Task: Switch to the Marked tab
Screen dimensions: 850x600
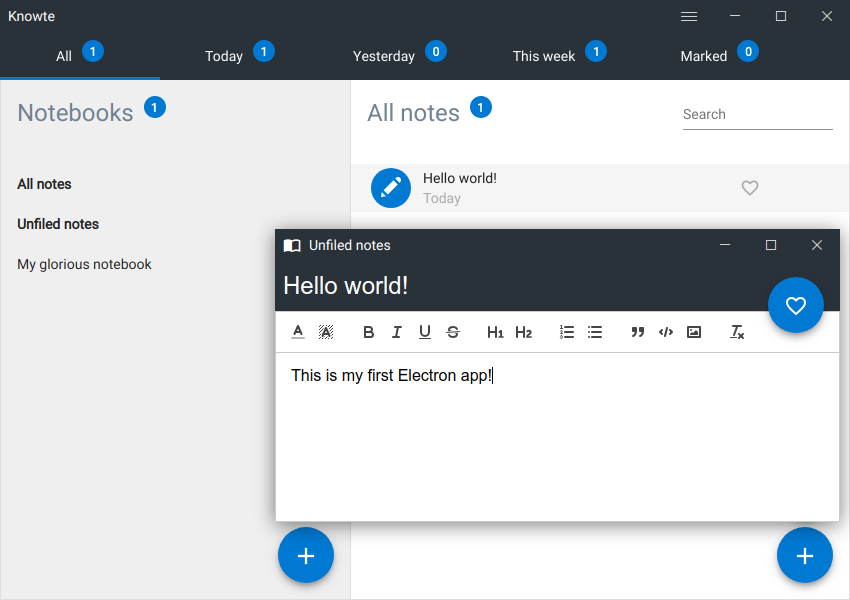Action: 719,56
